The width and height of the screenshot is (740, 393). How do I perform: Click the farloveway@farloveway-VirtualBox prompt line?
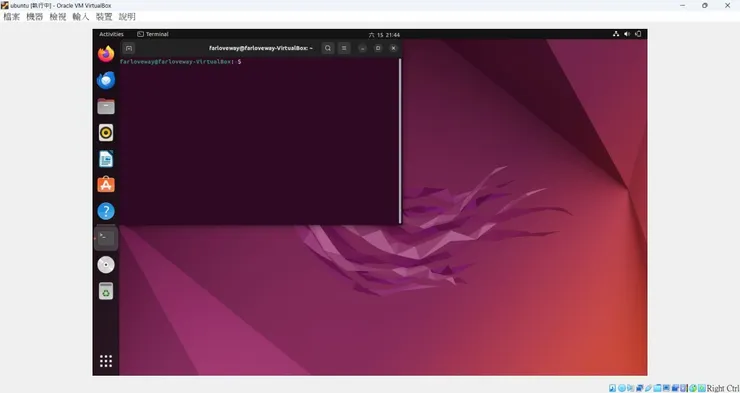click(180, 62)
